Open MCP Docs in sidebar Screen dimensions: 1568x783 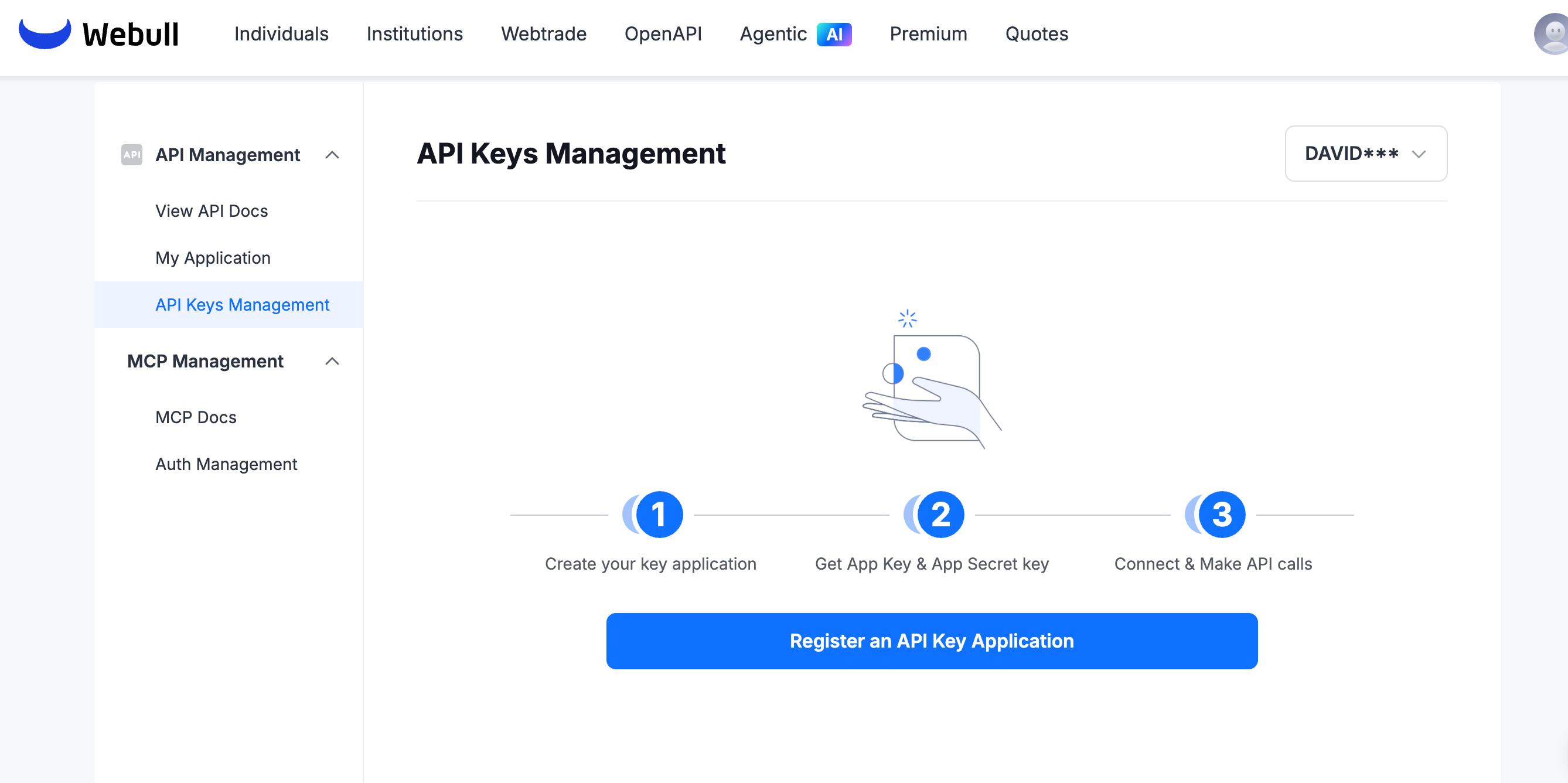click(196, 417)
